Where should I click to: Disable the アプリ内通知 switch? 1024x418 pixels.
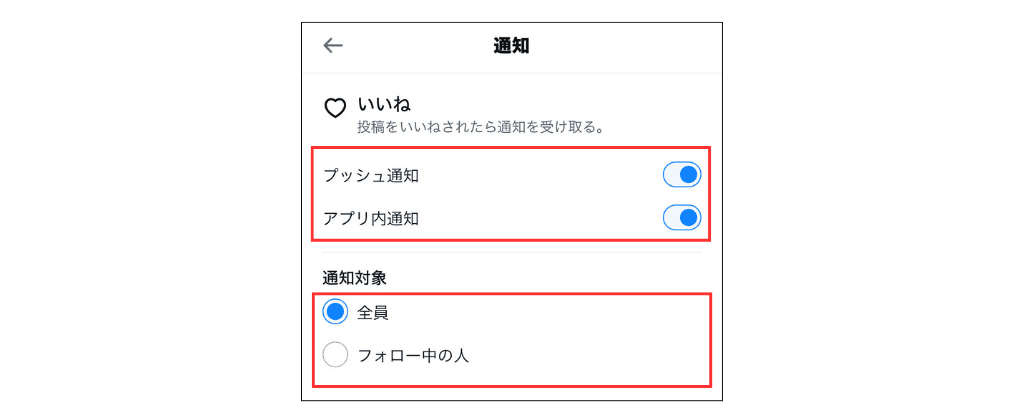pyautogui.click(x=681, y=217)
